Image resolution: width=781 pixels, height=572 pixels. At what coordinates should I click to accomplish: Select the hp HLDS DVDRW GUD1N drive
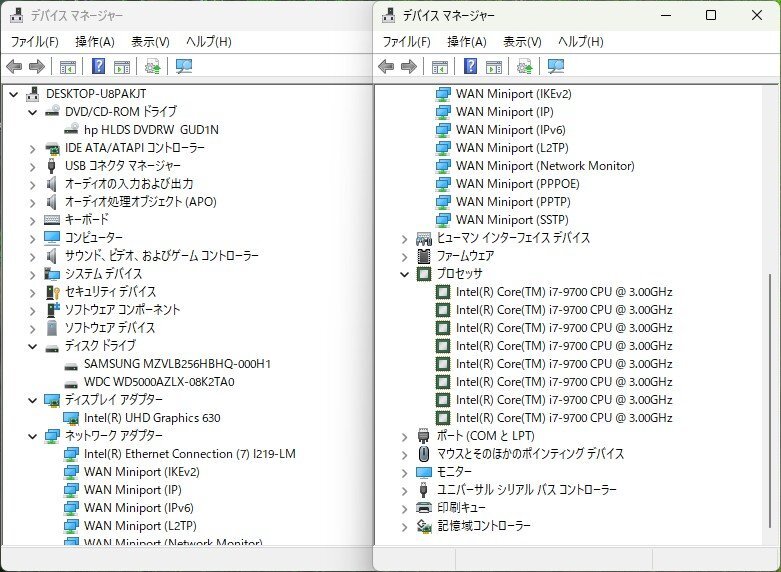tap(150, 130)
